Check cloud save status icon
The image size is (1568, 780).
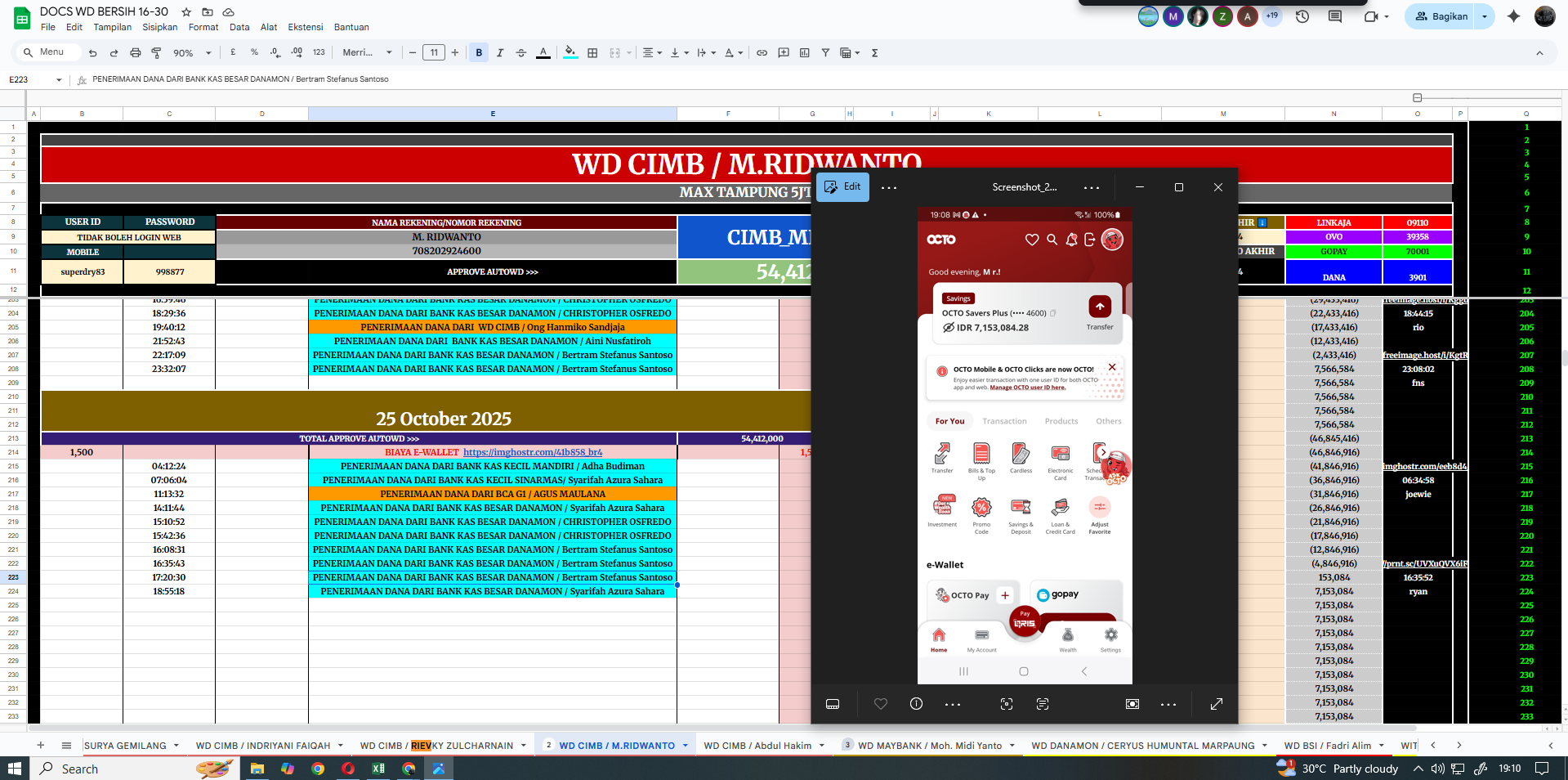[229, 12]
